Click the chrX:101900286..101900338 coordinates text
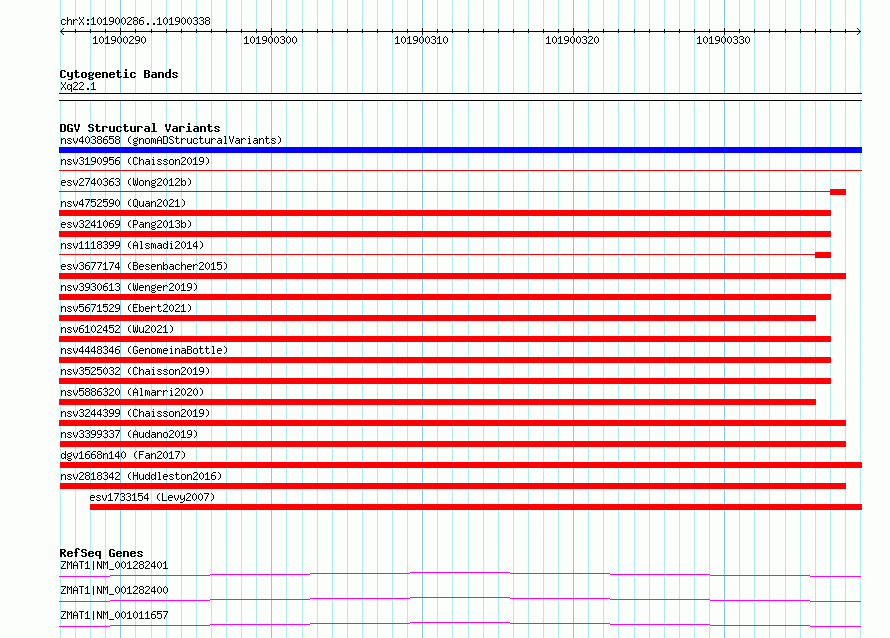The height and width of the screenshot is (638, 890). [x=135, y=21]
